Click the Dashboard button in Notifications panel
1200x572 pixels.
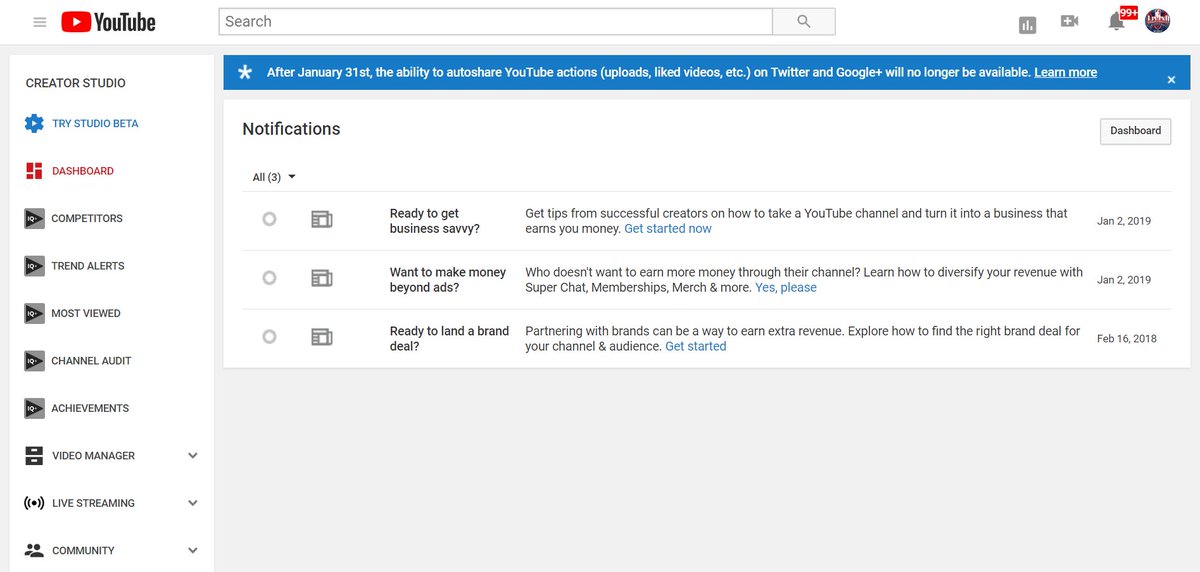tap(1135, 131)
